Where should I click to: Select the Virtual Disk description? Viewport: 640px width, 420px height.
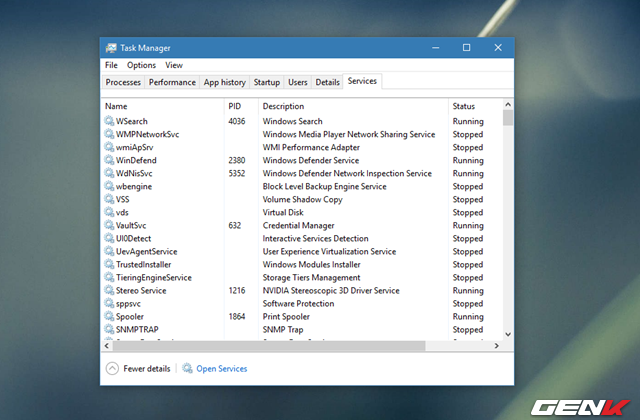click(x=283, y=213)
